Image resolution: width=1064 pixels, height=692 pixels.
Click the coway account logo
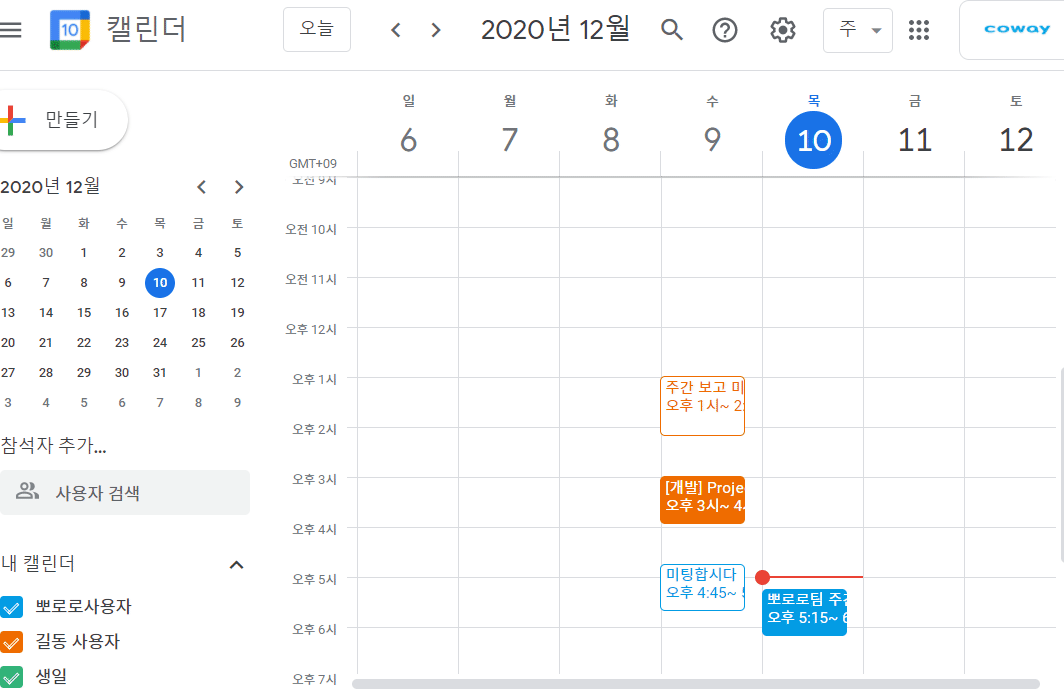[x=1016, y=28]
